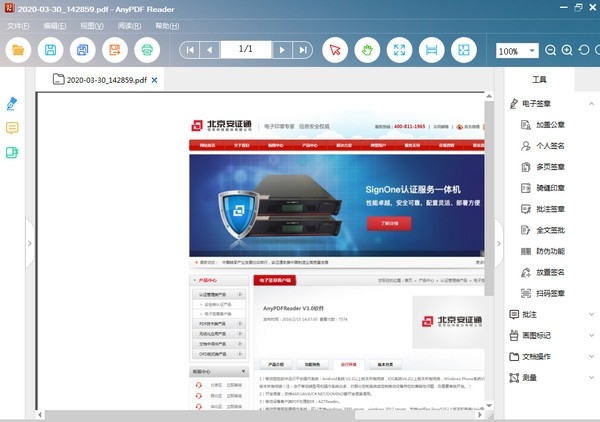
Task: Close the 2020-03-30_142859.pdf tab
Action: (x=154, y=80)
